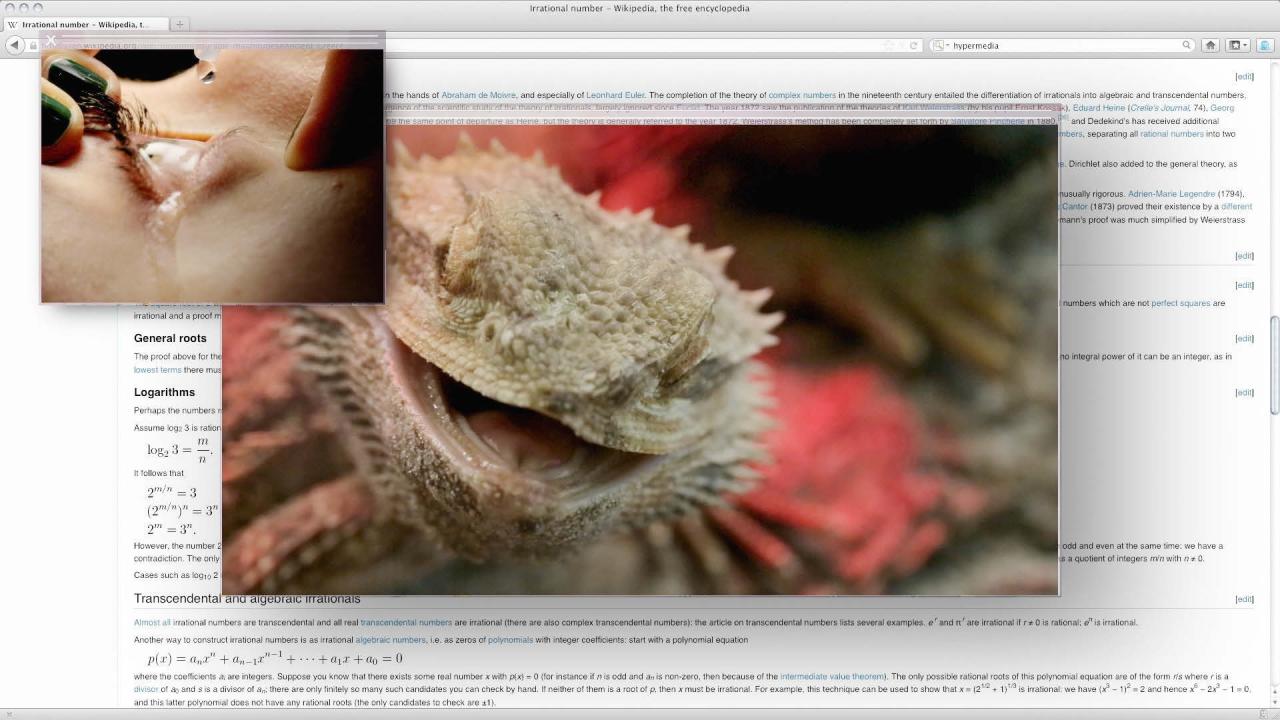Click the rightmost blue add-on toolbar icon
The width and height of the screenshot is (1280, 720).
coord(1265,45)
